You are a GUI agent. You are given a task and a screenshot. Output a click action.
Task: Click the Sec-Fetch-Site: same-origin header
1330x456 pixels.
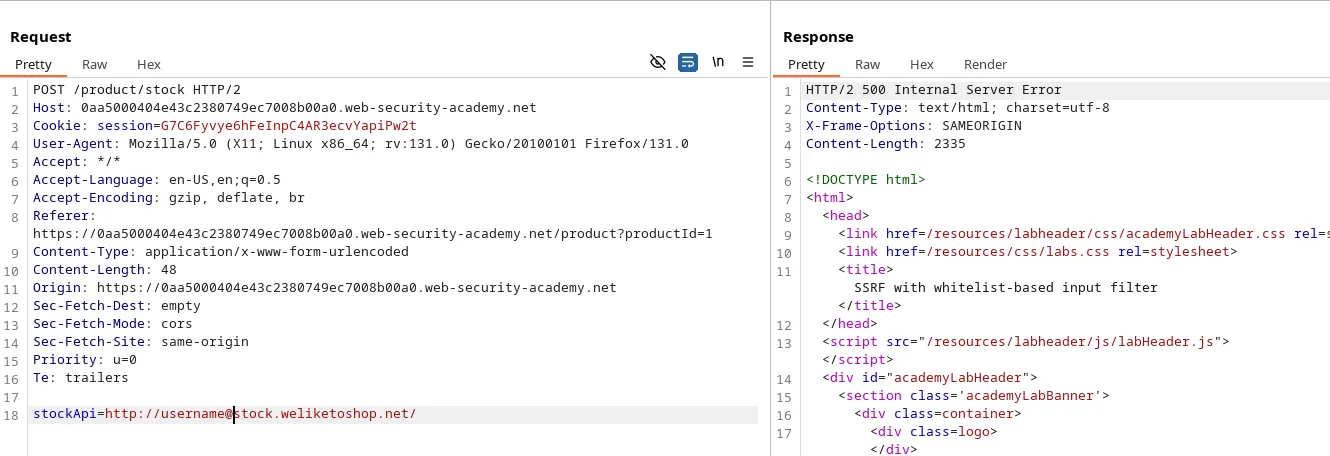coord(141,342)
